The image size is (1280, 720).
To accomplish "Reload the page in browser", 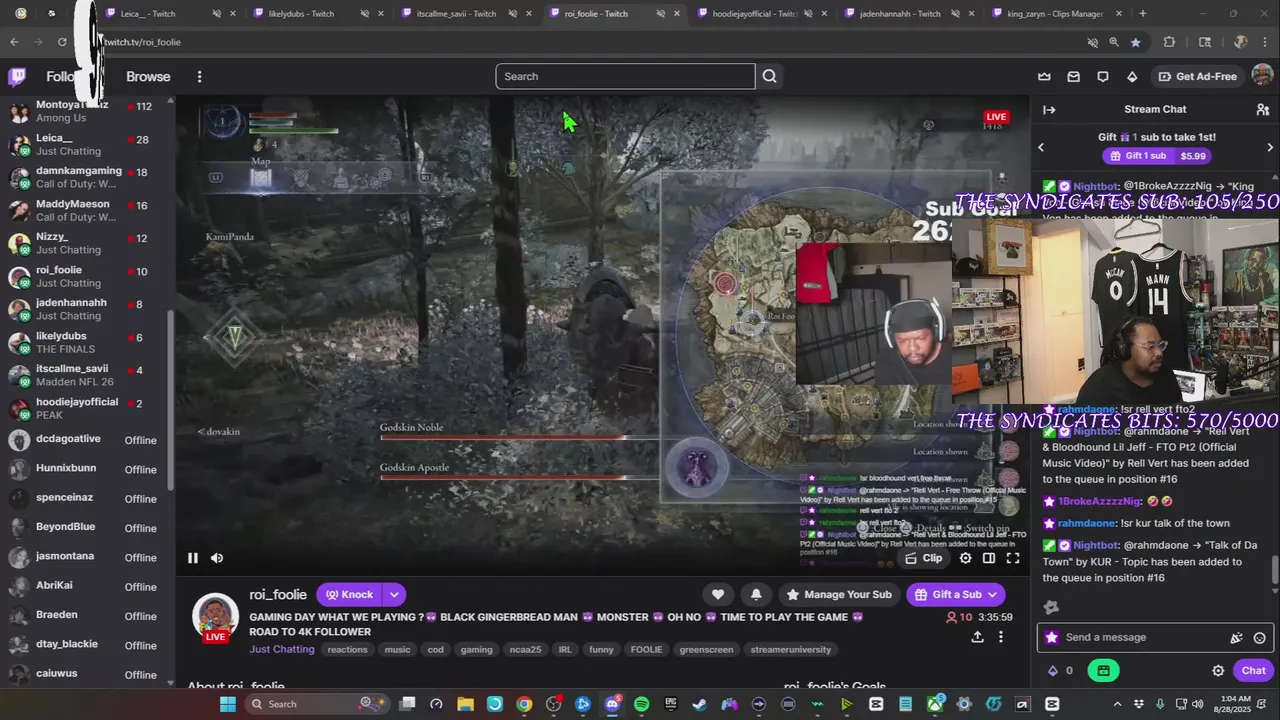I will tap(62, 42).
